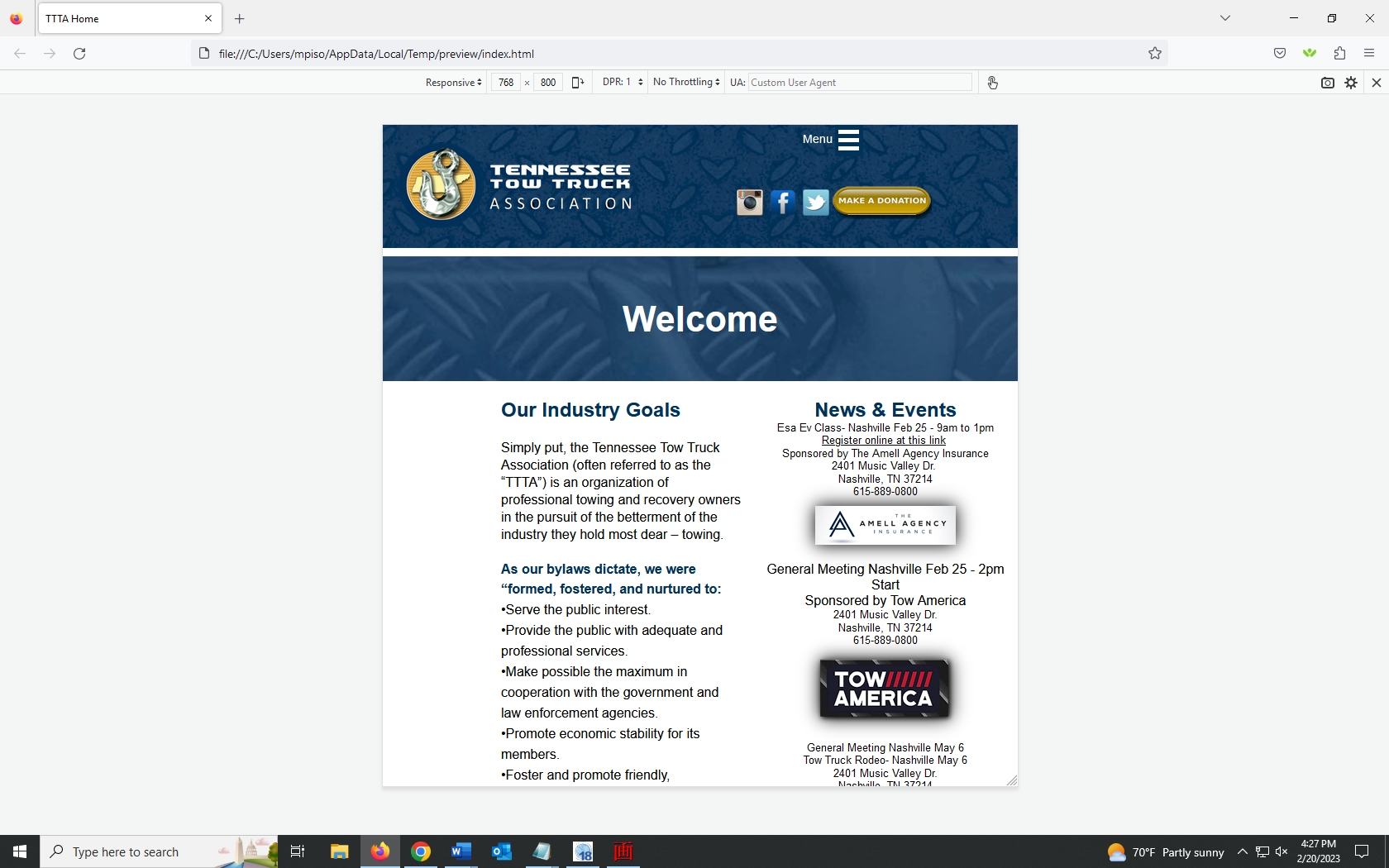The image size is (1389, 868).
Task: Open the Instagram social icon
Action: [x=750, y=202]
